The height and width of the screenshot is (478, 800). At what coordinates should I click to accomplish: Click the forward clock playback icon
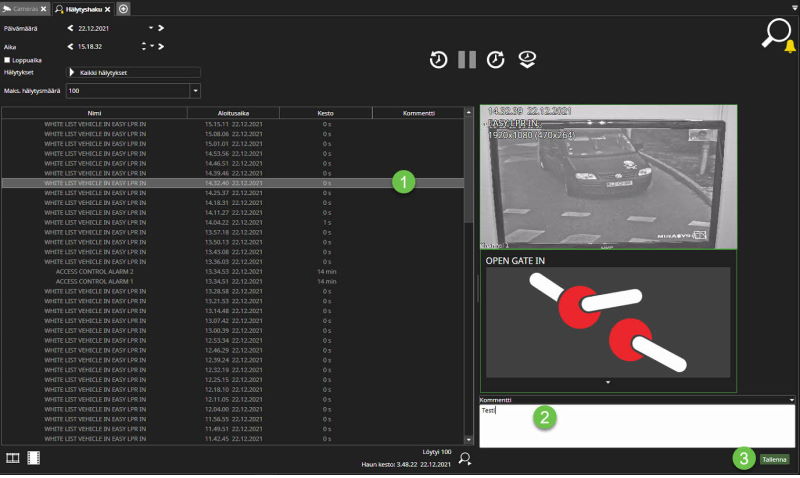496,60
